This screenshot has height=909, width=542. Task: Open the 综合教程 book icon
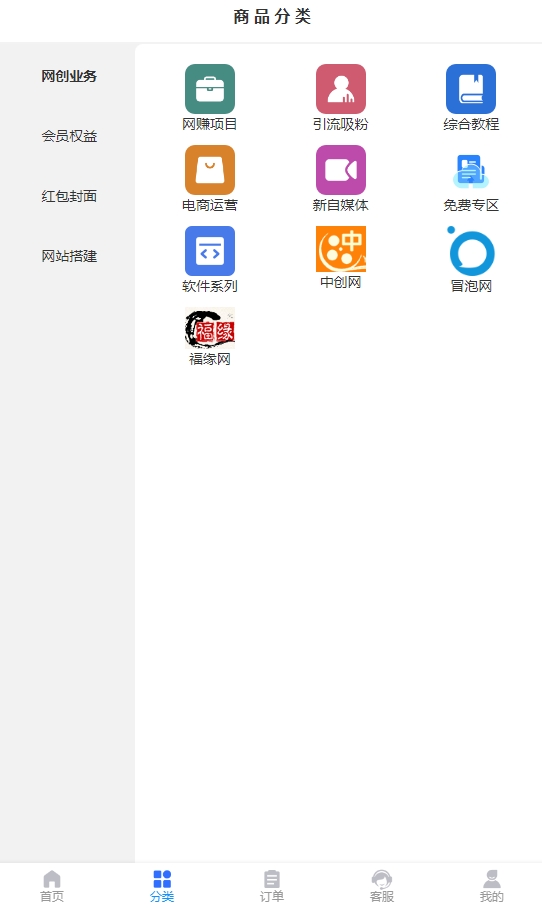[x=471, y=89]
